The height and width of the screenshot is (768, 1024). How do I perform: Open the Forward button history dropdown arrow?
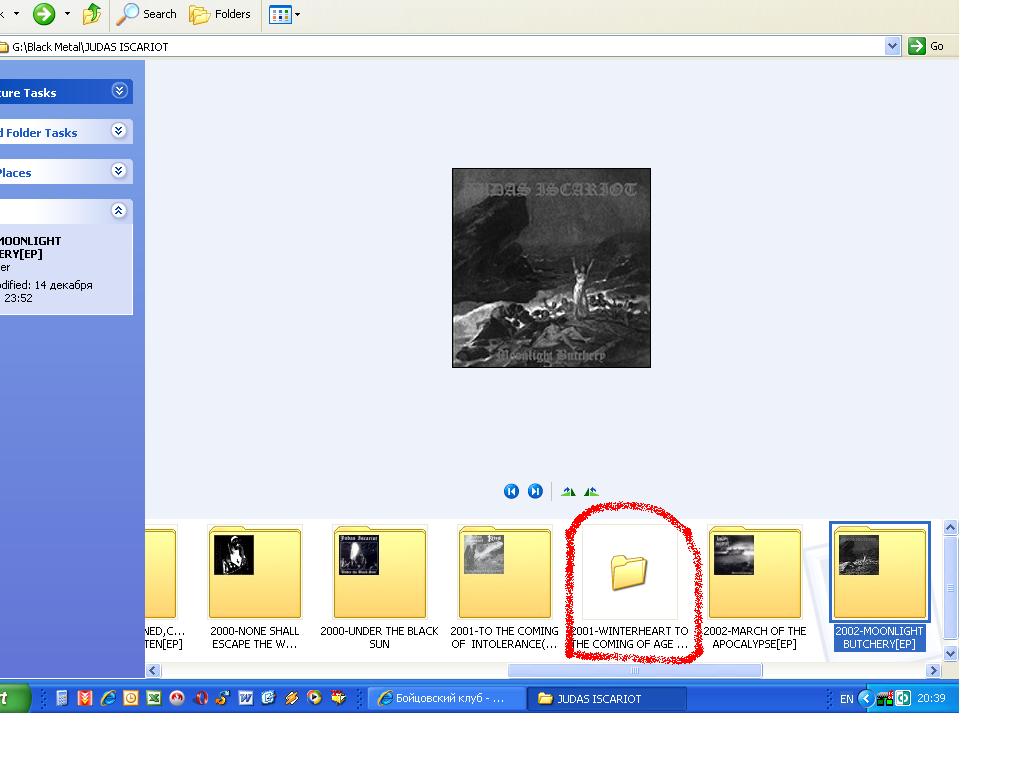(x=67, y=14)
